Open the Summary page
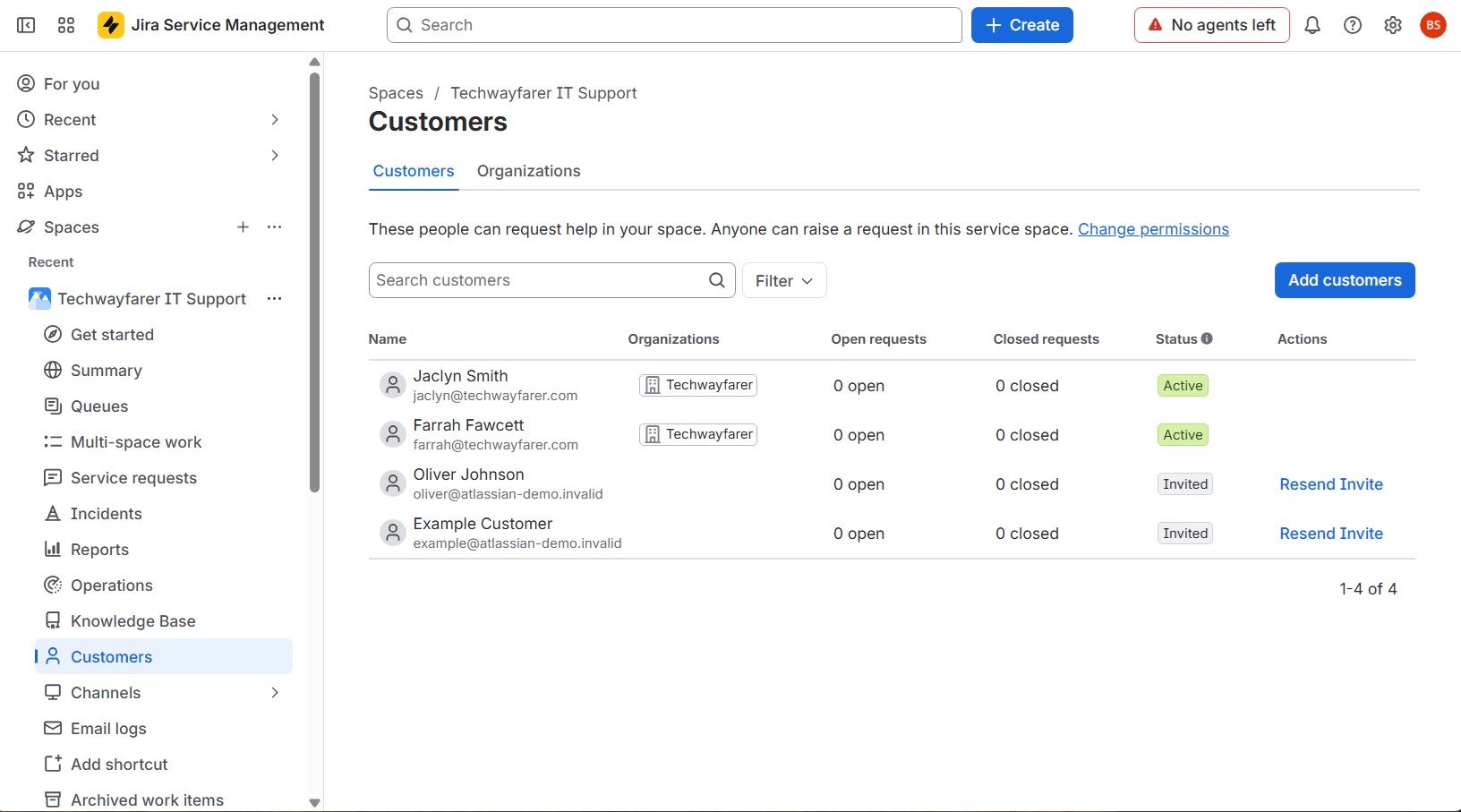The width and height of the screenshot is (1461, 812). point(164,371)
